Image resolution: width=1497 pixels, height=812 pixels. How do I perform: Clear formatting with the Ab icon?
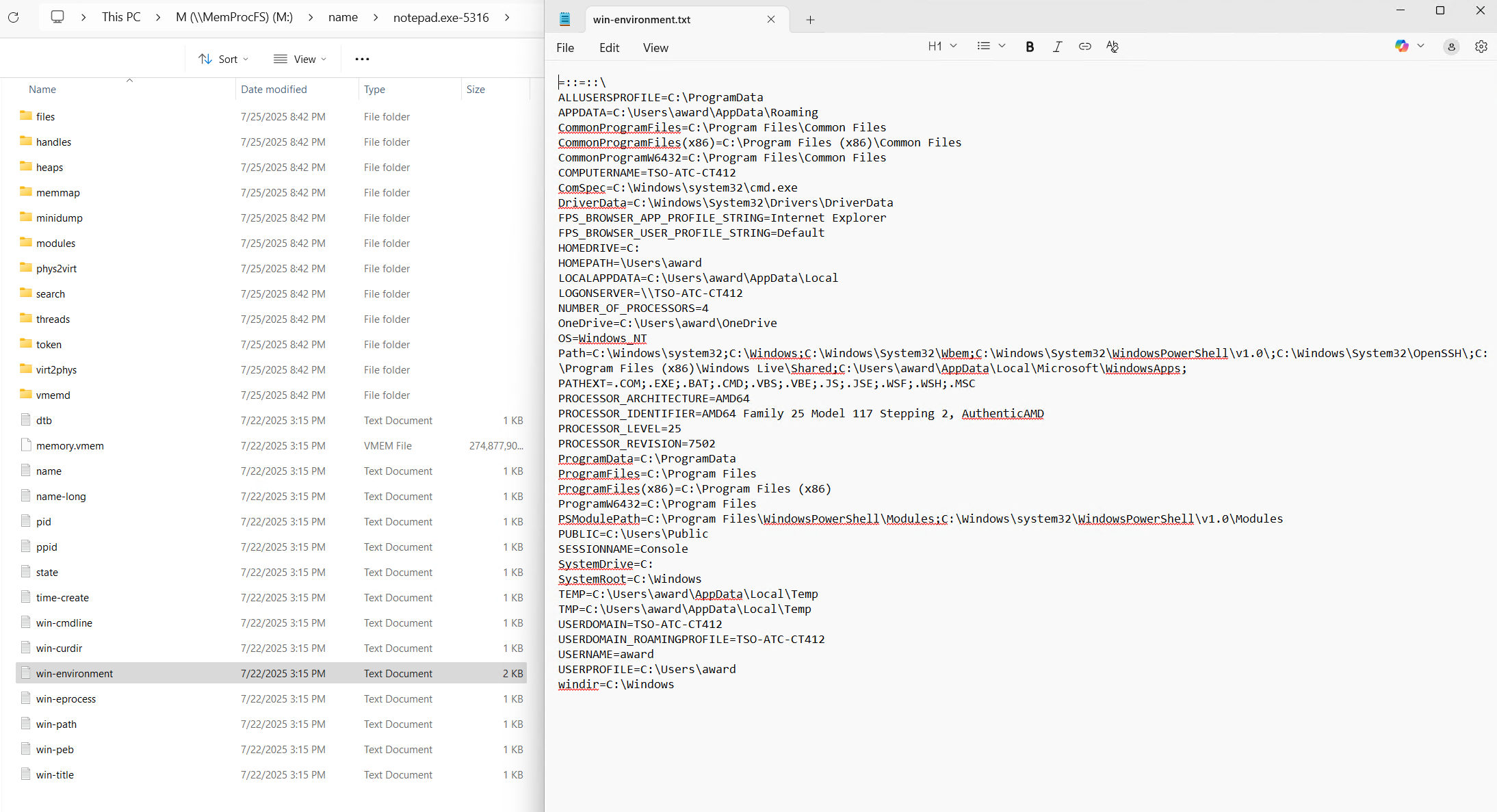click(1112, 47)
